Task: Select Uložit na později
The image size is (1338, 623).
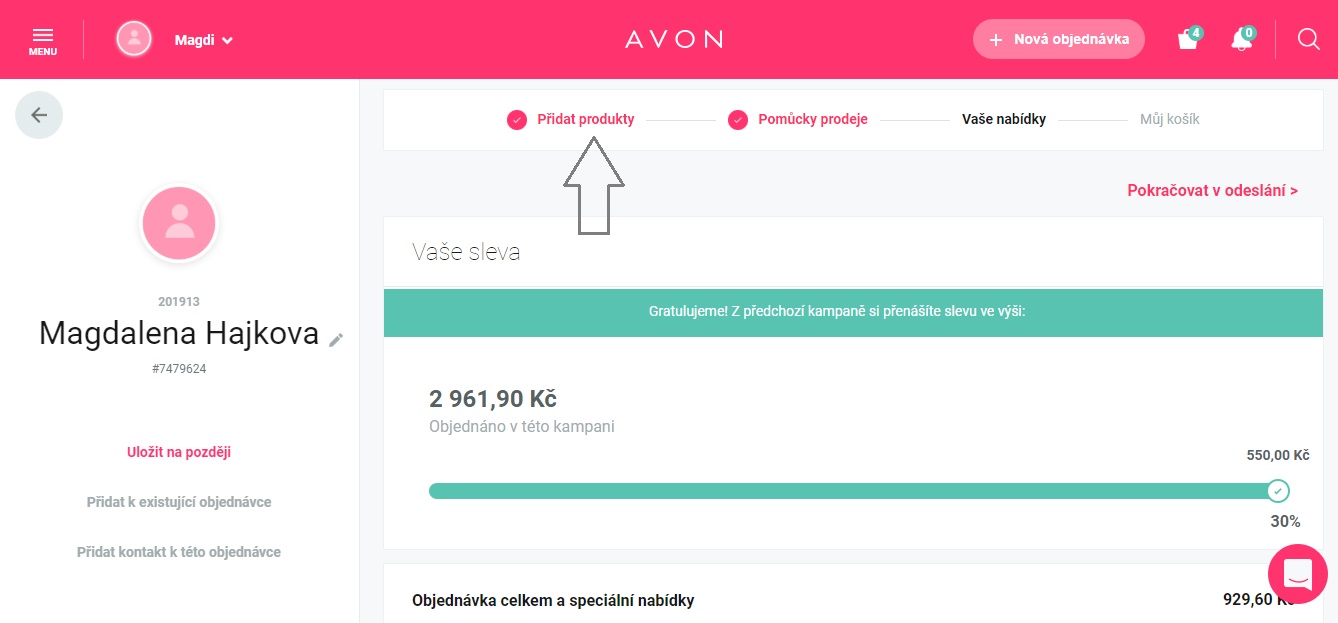Action: tap(179, 452)
